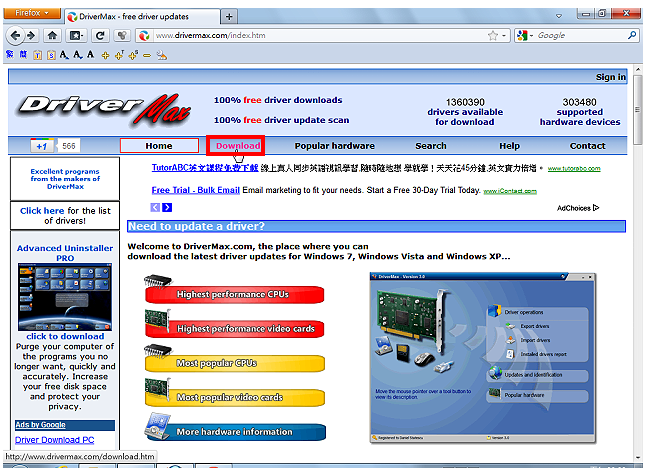Viewport: 654px width, 472px height.
Task: Open Free Trial - Bulk Email ad link
Action: coord(196,190)
